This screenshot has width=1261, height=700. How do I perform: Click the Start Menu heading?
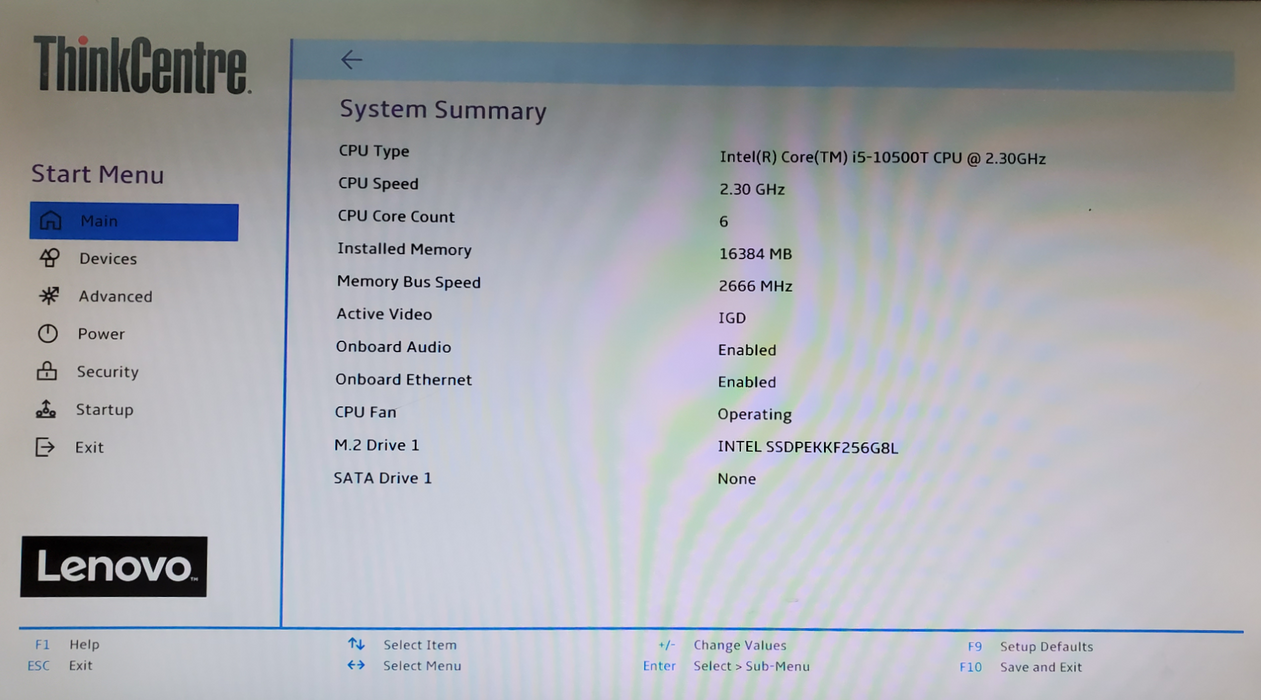[97, 174]
